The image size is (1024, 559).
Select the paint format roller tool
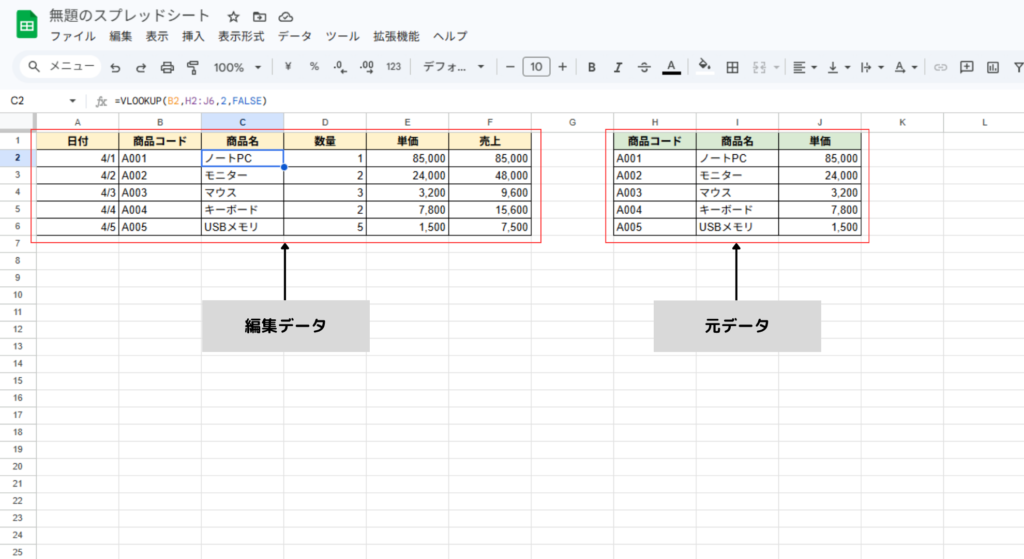193,67
